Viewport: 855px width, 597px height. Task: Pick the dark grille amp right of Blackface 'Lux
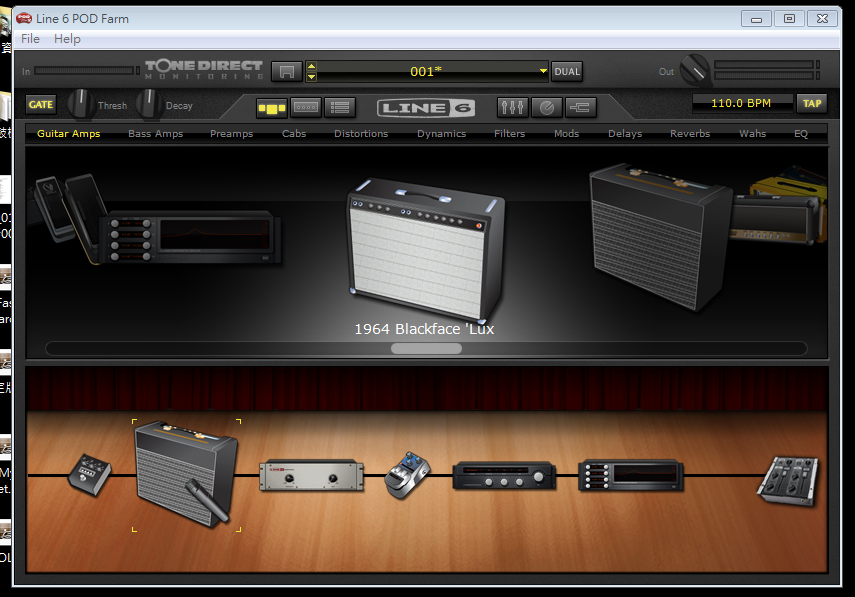click(x=660, y=237)
